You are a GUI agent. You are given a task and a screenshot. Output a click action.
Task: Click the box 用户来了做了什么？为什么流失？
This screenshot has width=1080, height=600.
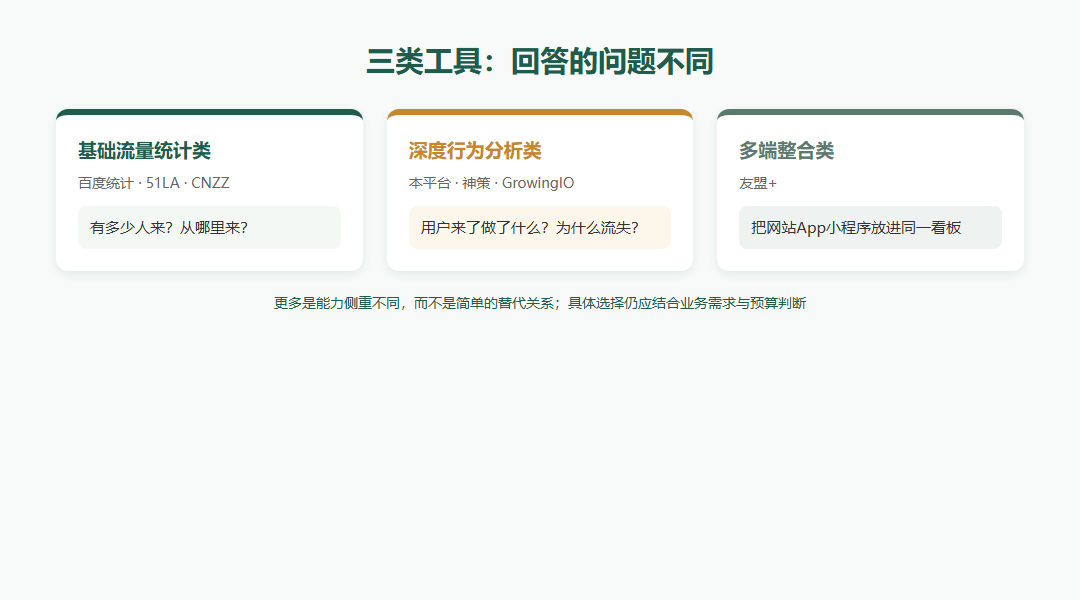(540, 227)
